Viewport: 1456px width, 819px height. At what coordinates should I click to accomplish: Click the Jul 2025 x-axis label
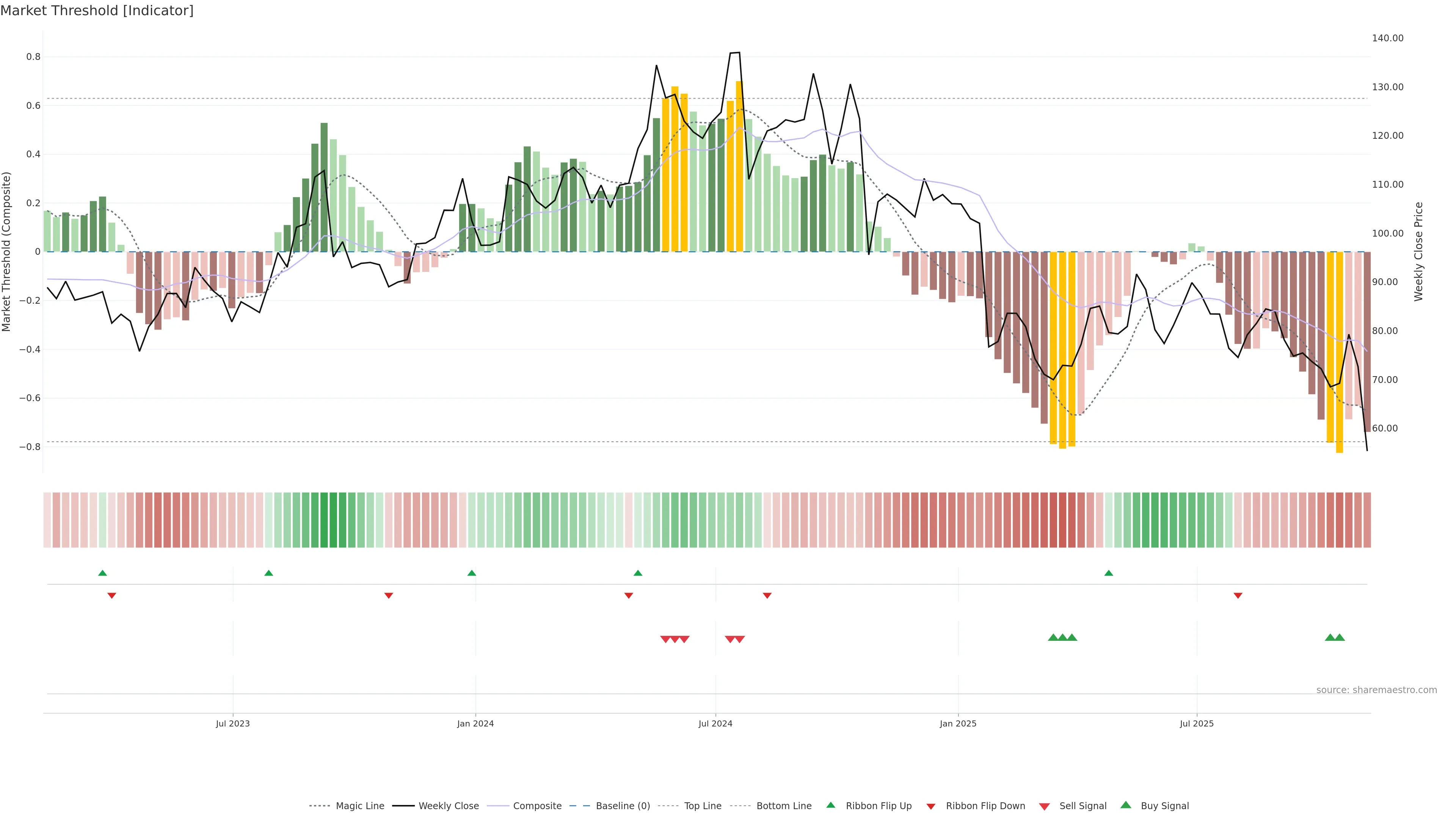coord(1197,723)
